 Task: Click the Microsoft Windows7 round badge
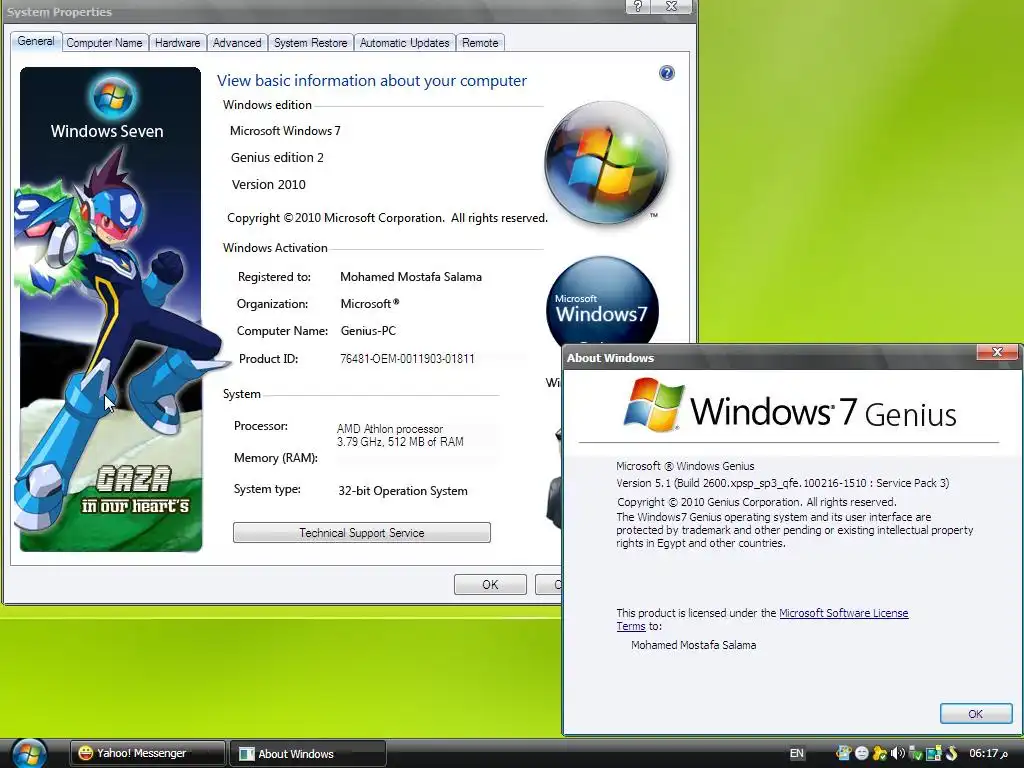602,300
